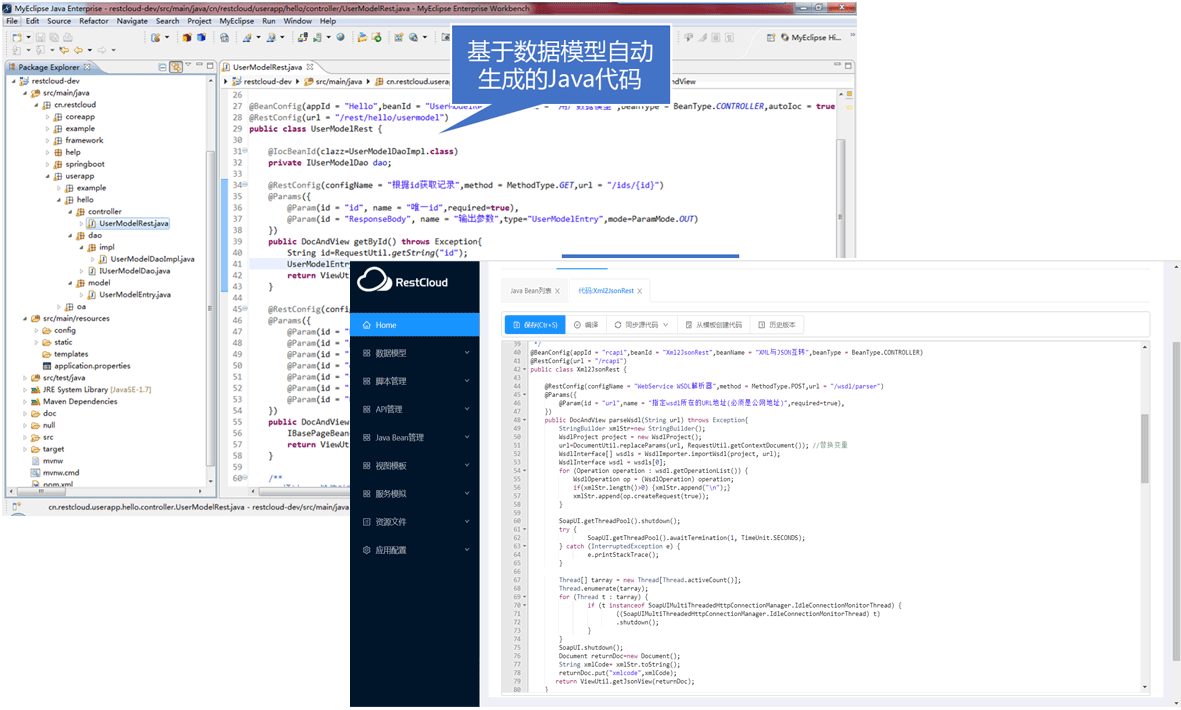Expand the Java Bean管理 sidebar menu

(414, 437)
